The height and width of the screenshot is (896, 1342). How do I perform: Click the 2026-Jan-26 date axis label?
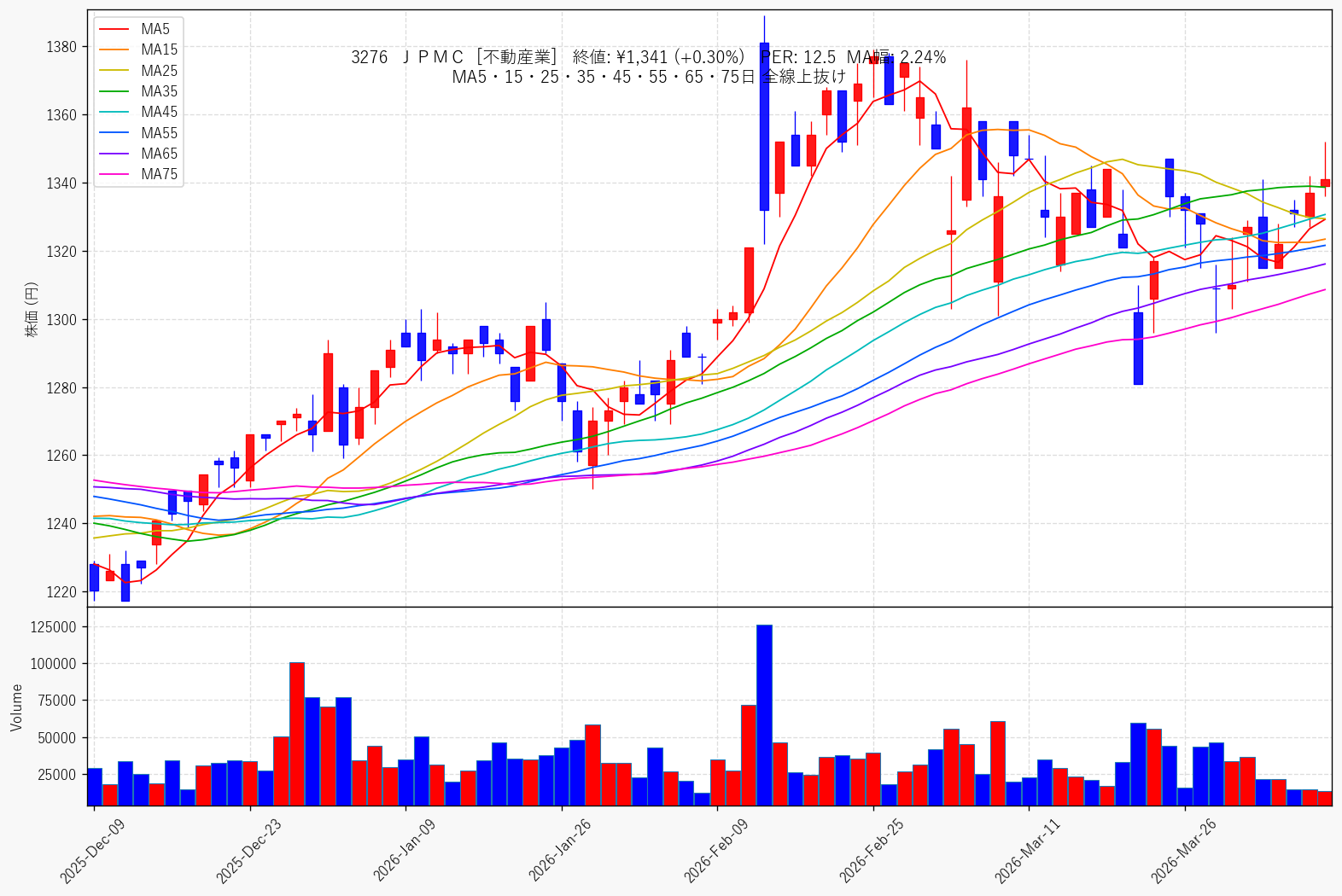[560, 850]
